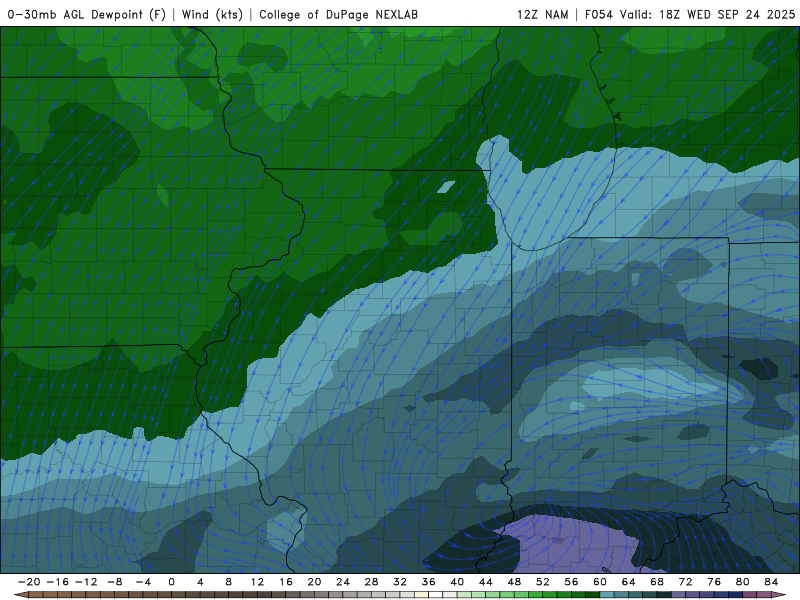Click the "12Z NAM" model run text
Screen dimensions: 800x600
coord(542,14)
